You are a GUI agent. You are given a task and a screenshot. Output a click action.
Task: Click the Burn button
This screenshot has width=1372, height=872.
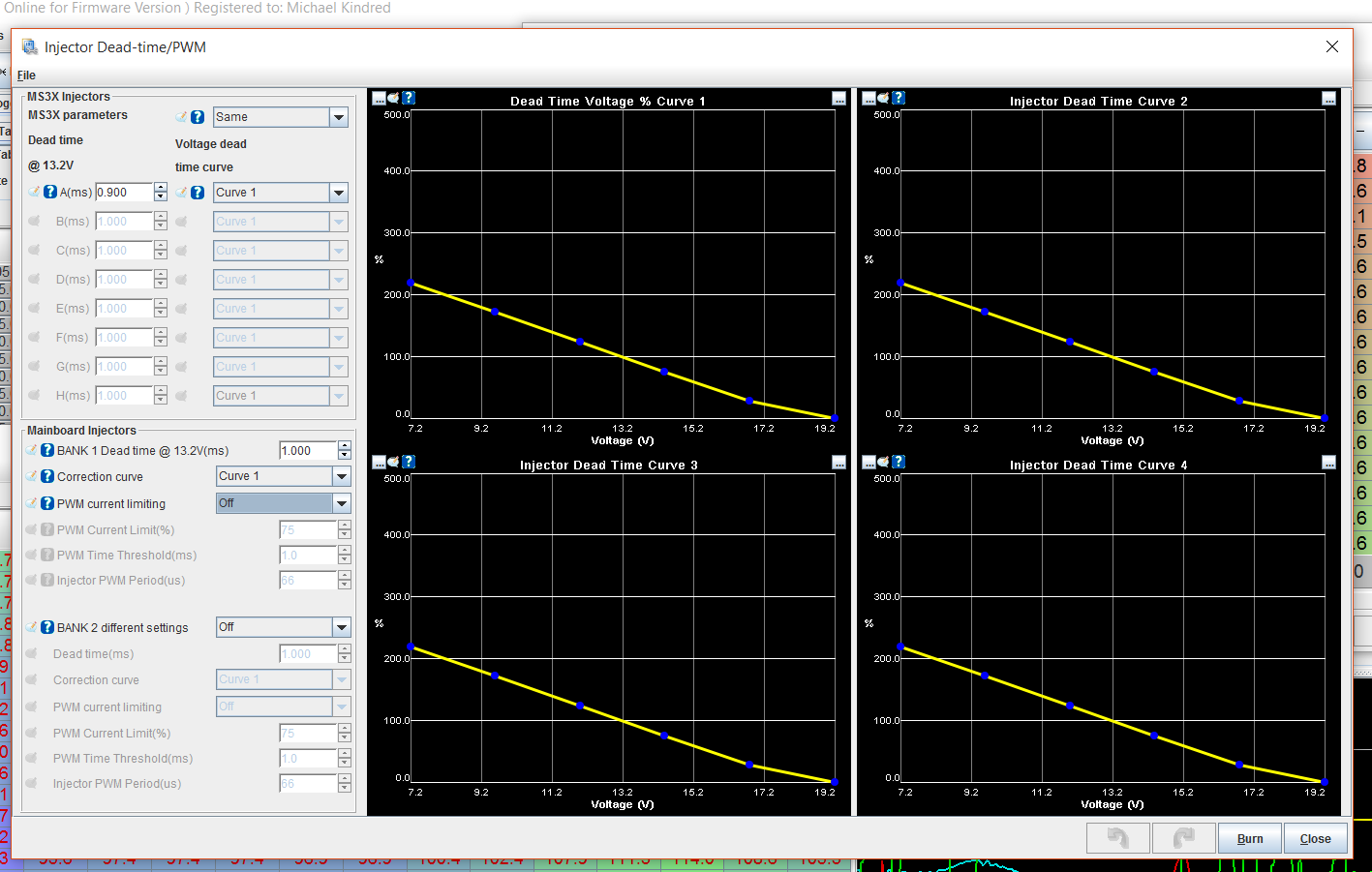click(x=1249, y=838)
